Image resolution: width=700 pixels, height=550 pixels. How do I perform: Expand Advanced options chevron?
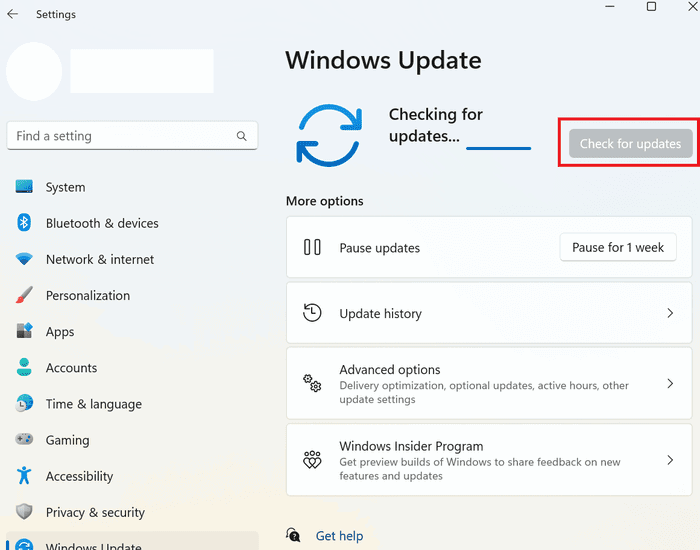coord(670,383)
